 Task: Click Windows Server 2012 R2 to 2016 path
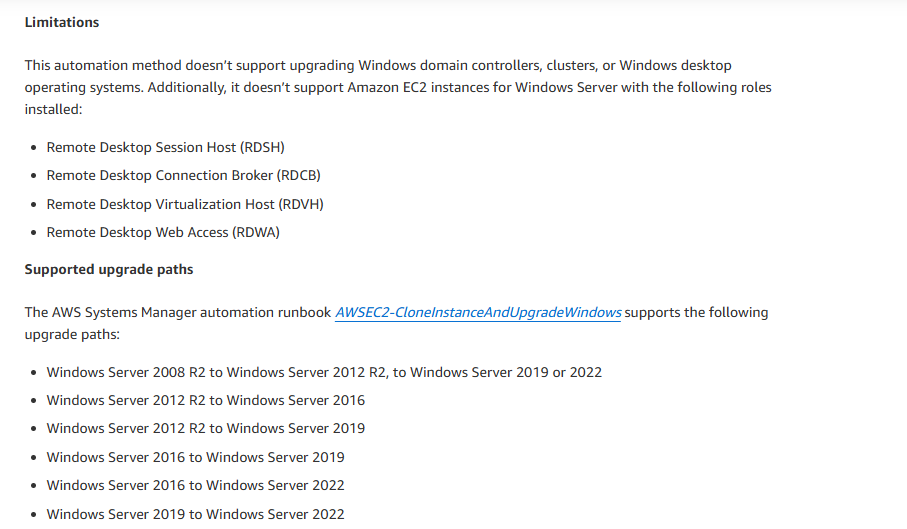tap(205, 400)
